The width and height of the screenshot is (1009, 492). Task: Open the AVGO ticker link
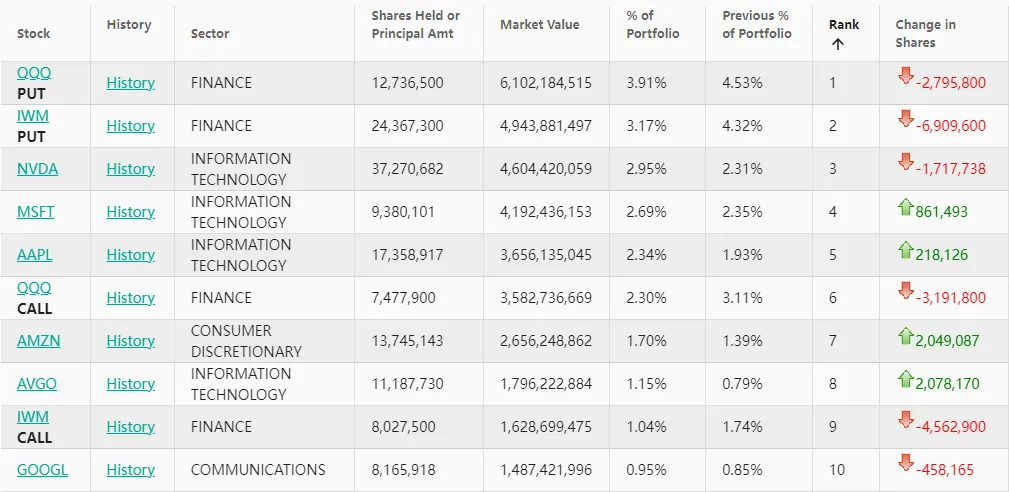pos(37,383)
